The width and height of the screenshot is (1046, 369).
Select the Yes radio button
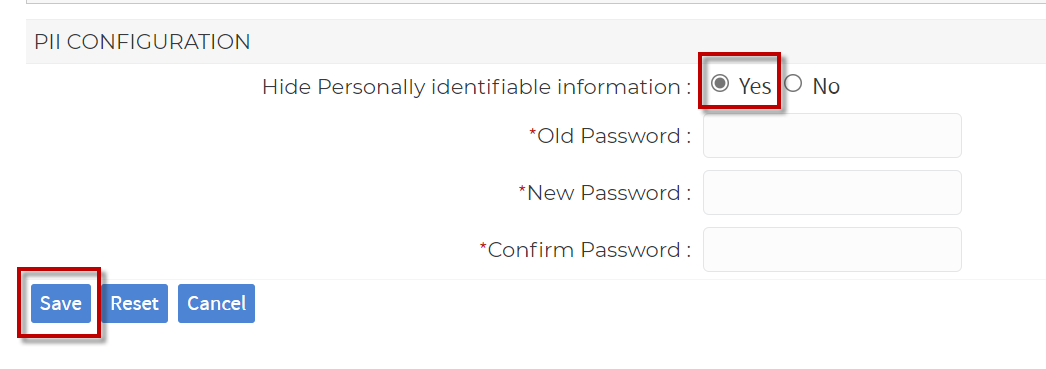(x=720, y=84)
